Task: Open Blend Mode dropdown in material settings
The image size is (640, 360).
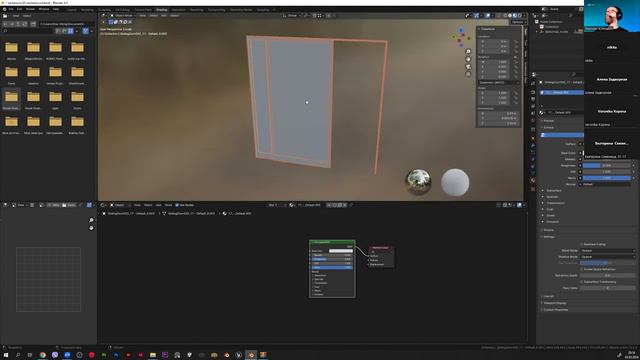Action: pos(607,251)
